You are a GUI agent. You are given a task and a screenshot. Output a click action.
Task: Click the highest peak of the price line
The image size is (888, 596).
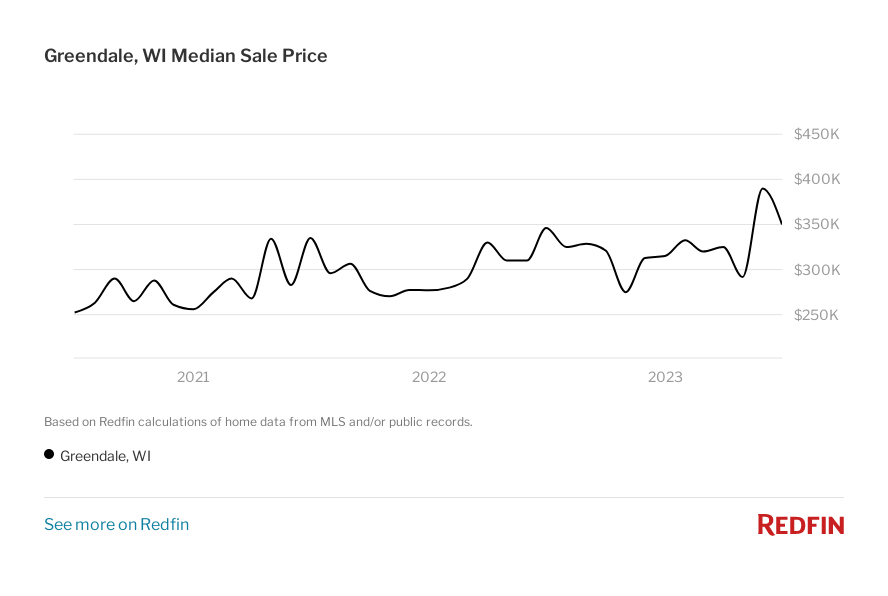(763, 188)
